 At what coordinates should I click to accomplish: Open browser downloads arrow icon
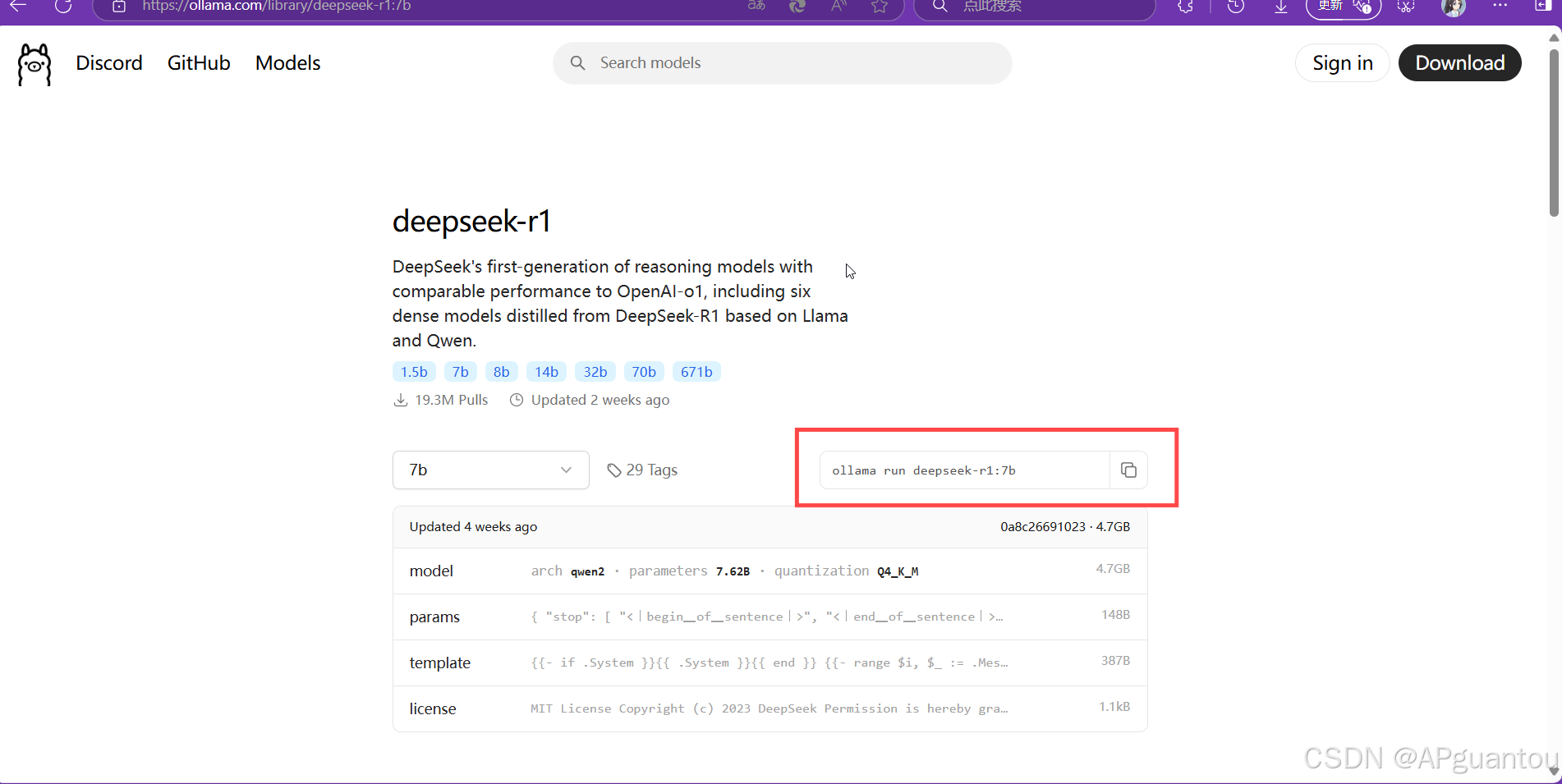pos(1281,6)
